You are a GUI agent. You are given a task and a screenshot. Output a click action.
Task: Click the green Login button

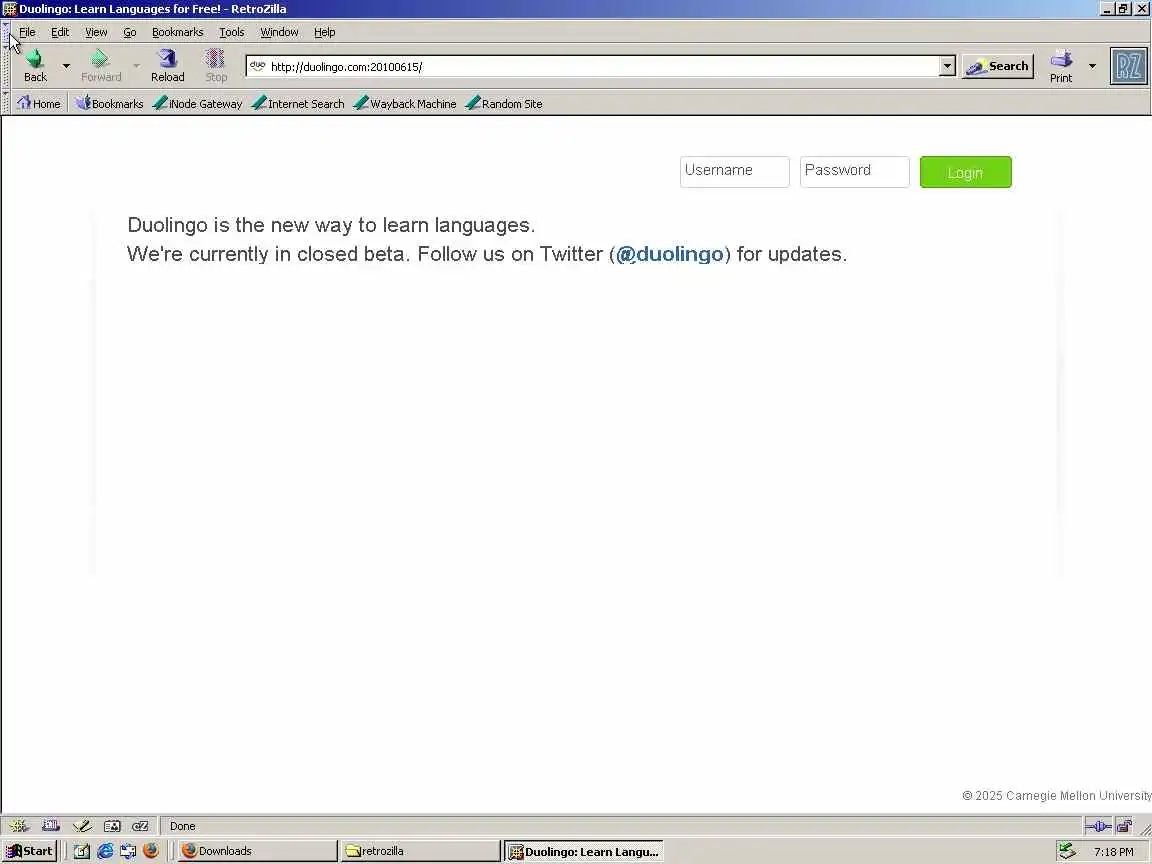965,172
